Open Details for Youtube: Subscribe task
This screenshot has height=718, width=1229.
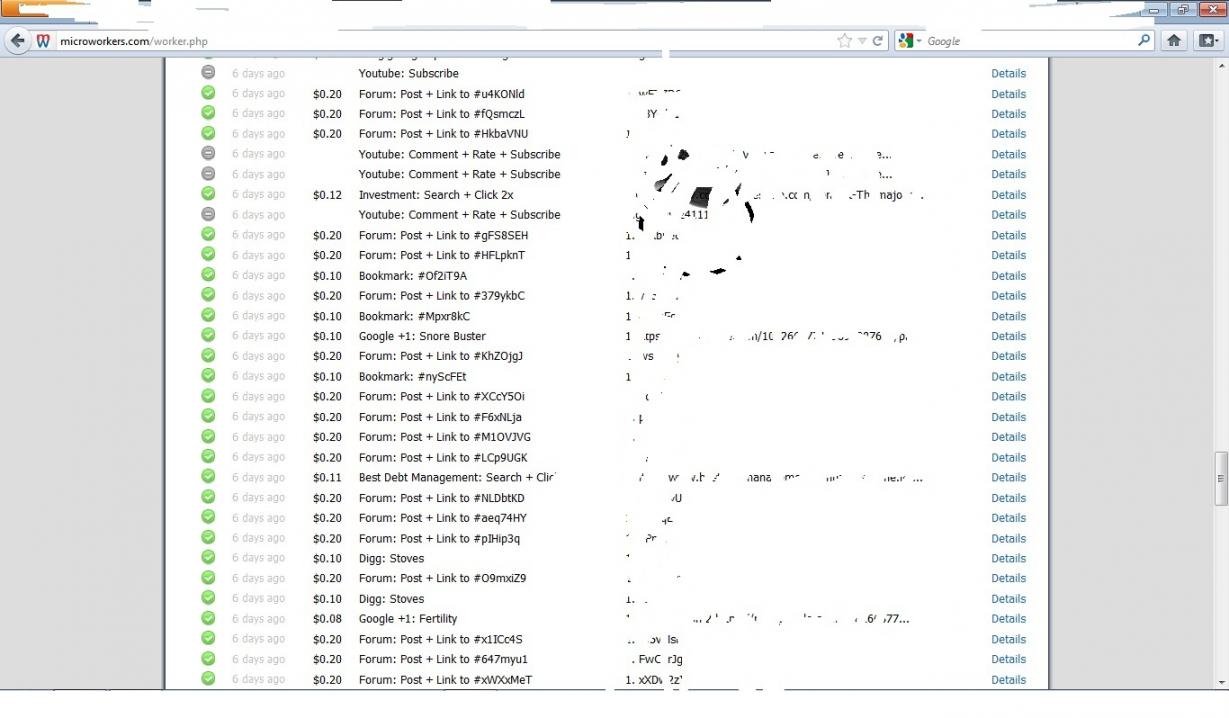[1008, 73]
